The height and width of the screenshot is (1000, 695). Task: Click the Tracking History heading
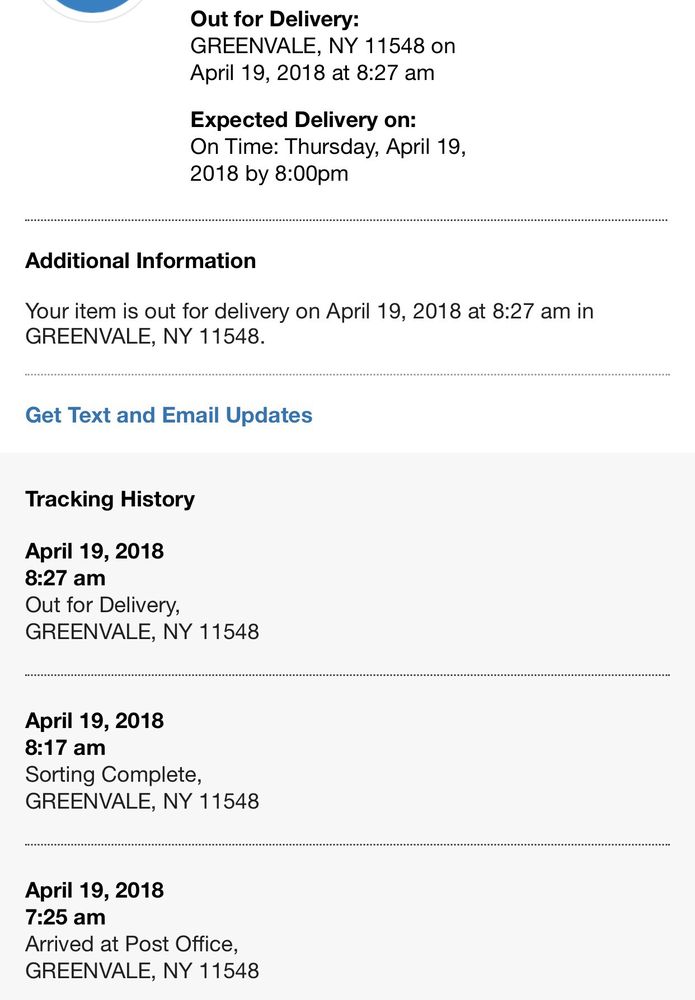[x=110, y=498]
